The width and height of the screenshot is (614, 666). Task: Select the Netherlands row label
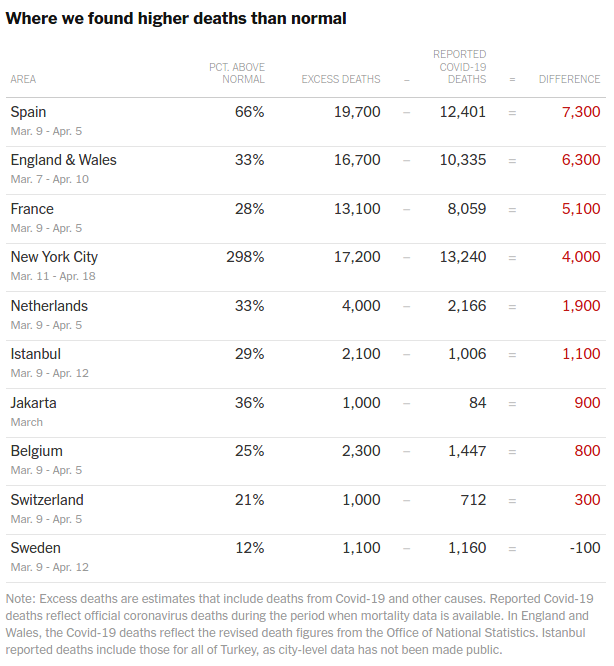click(49, 306)
